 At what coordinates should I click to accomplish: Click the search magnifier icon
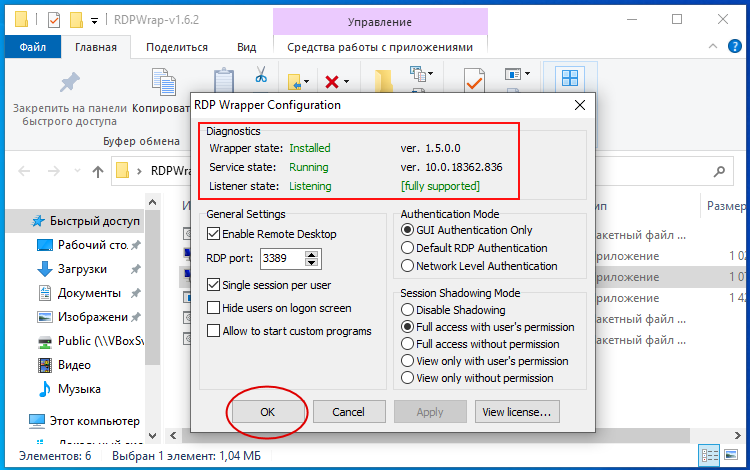(719, 171)
